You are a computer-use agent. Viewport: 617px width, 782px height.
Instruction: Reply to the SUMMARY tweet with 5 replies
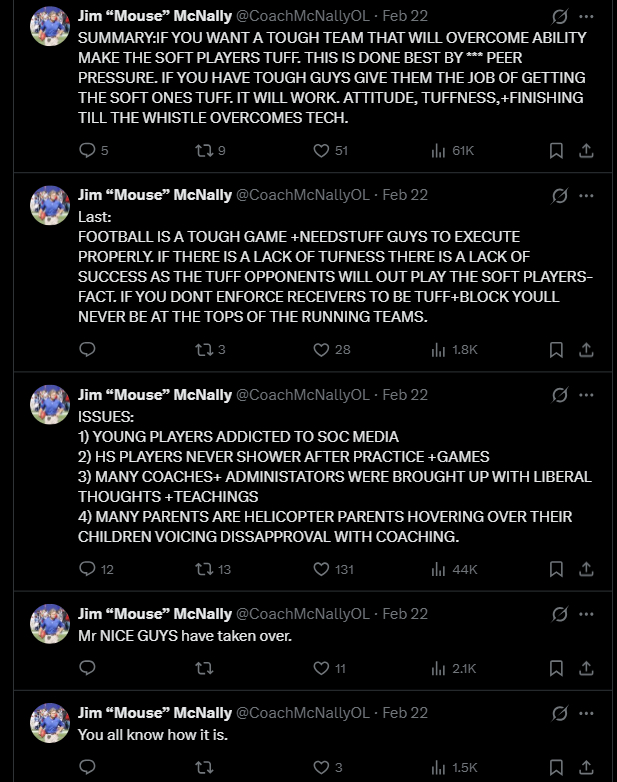point(87,150)
